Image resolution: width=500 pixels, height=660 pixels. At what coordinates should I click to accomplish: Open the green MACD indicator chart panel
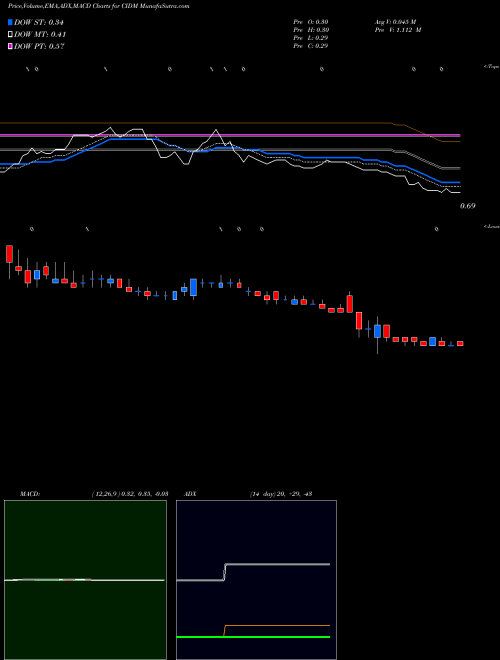[x=85, y=580]
